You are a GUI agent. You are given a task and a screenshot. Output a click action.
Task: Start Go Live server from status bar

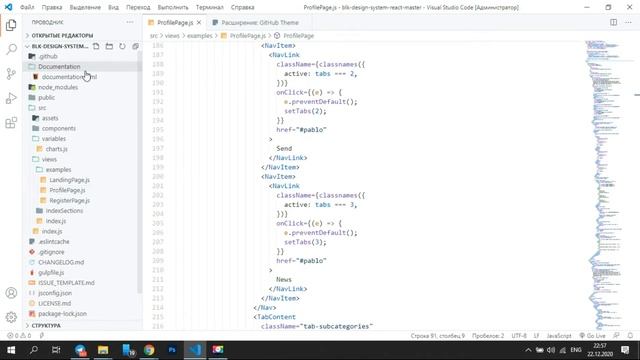pos(592,336)
